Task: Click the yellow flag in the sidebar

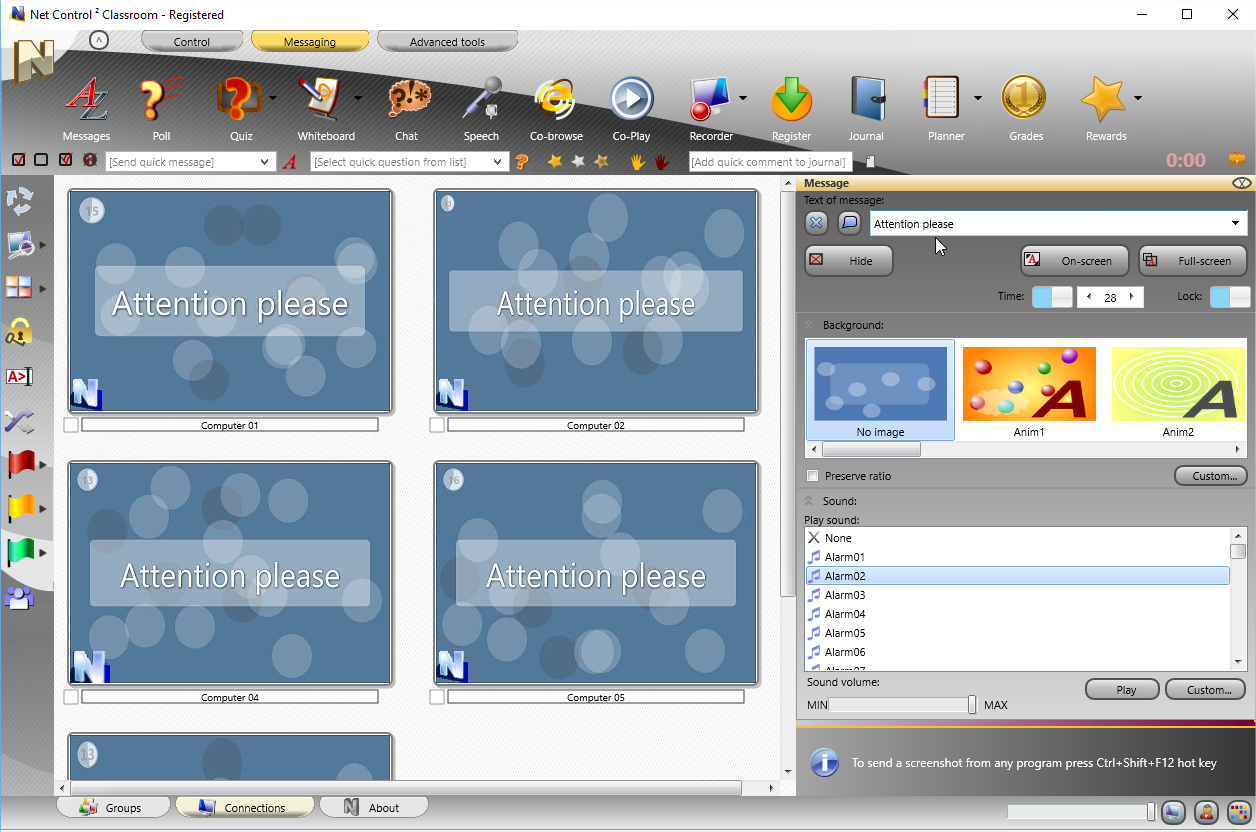Action: [x=20, y=508]
